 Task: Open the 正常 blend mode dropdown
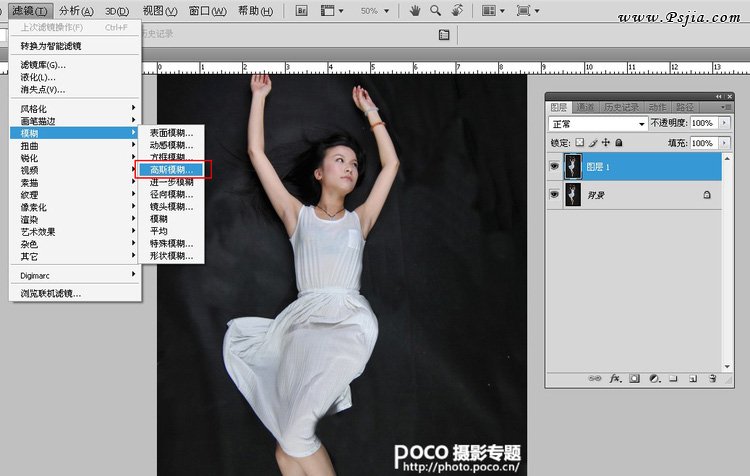coord(598,123)
